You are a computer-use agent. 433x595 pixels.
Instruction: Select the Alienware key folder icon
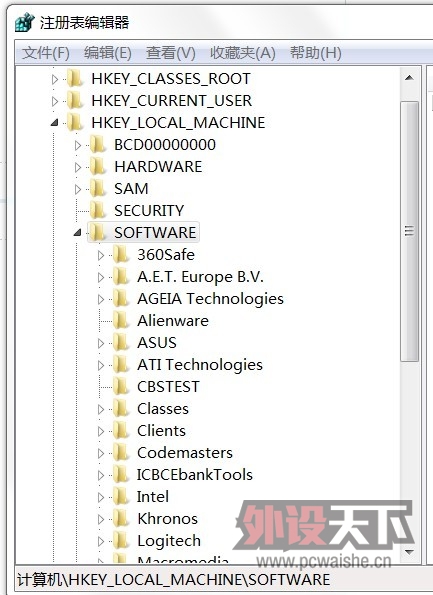pyautogui.click(x=121, y=320)
